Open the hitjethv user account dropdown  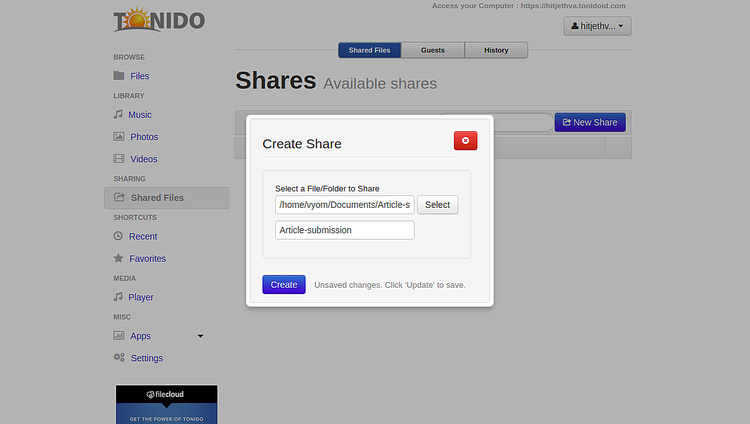(597, 26)
